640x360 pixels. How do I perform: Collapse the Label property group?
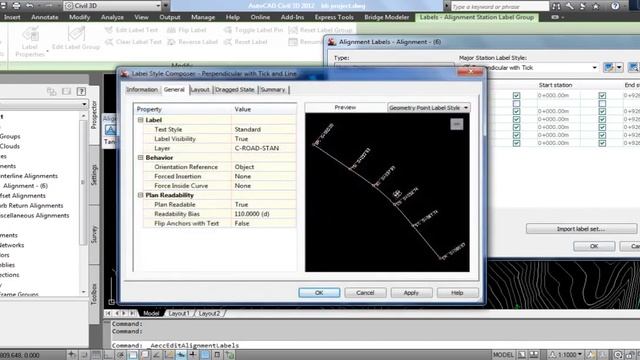pyautogui.click(x=140, y=120)
